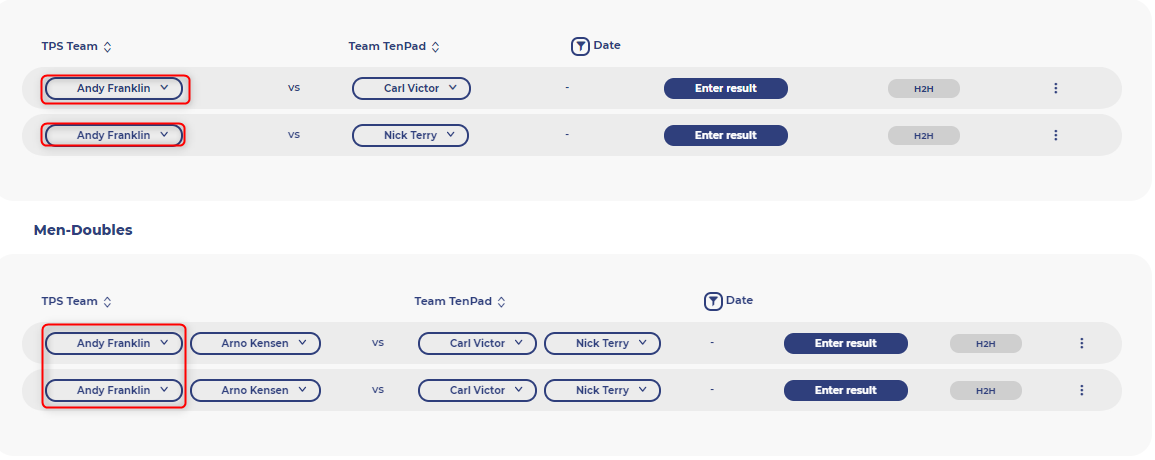This screenshot has height=460, width=1155.
Task: Open Andy Franklin dropdown in the Nick Terry singles row
Action: pyautogui.click(x=114, y=135)
